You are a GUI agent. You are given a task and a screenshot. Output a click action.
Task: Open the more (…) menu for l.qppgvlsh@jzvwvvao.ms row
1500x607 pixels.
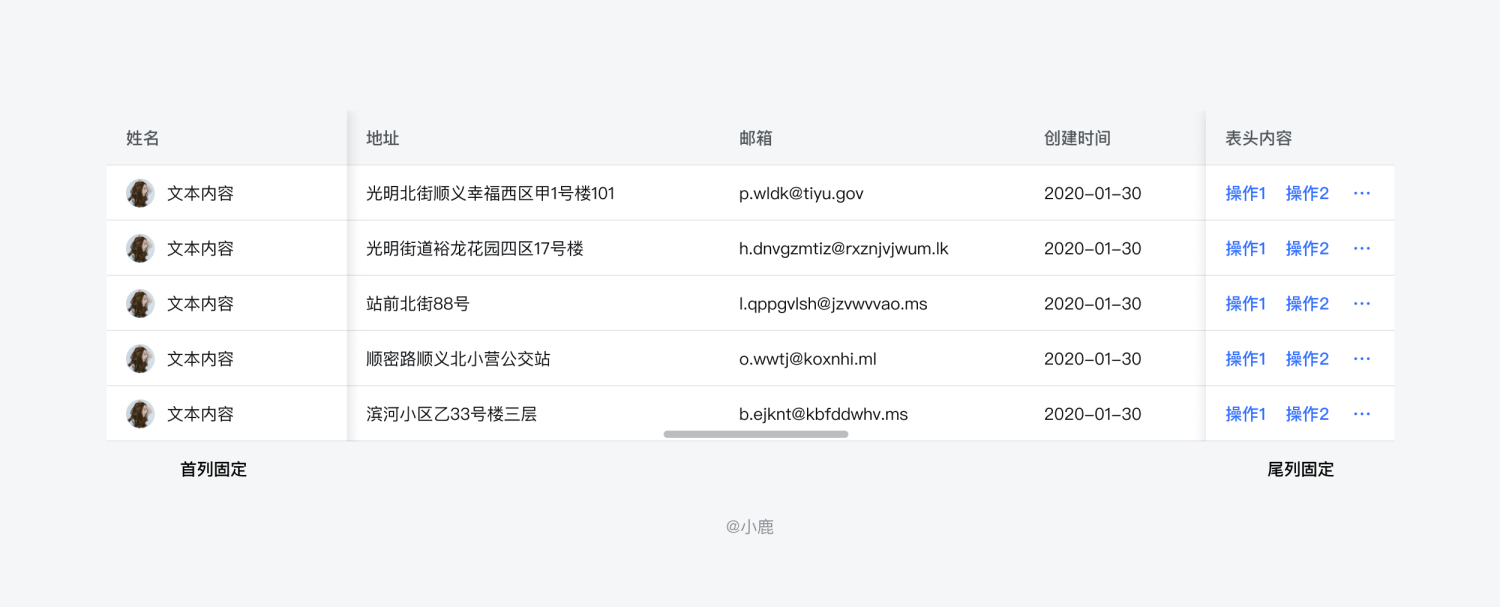coord(1362,303)
